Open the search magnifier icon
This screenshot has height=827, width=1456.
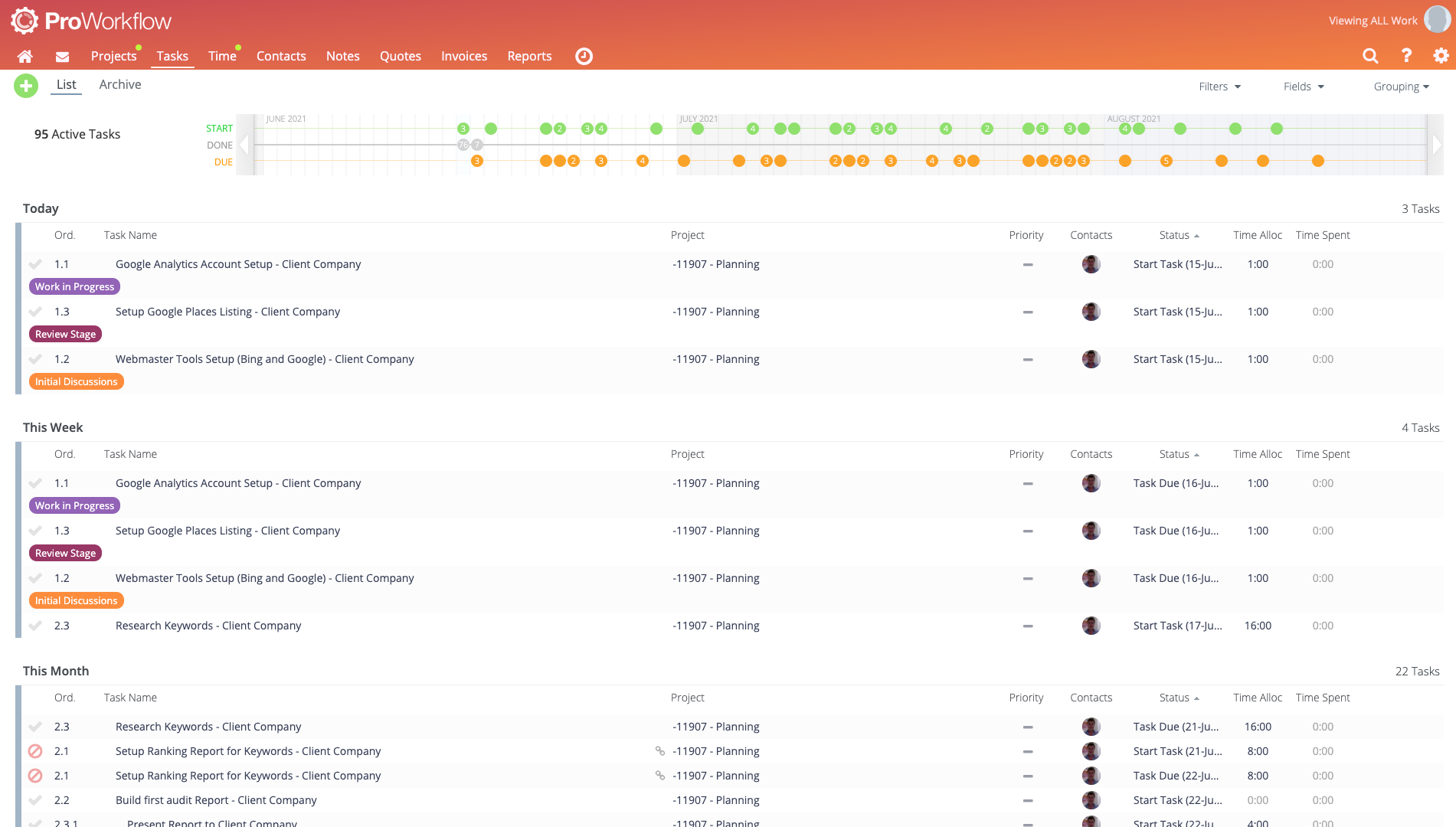click(x=1370, y=55)
